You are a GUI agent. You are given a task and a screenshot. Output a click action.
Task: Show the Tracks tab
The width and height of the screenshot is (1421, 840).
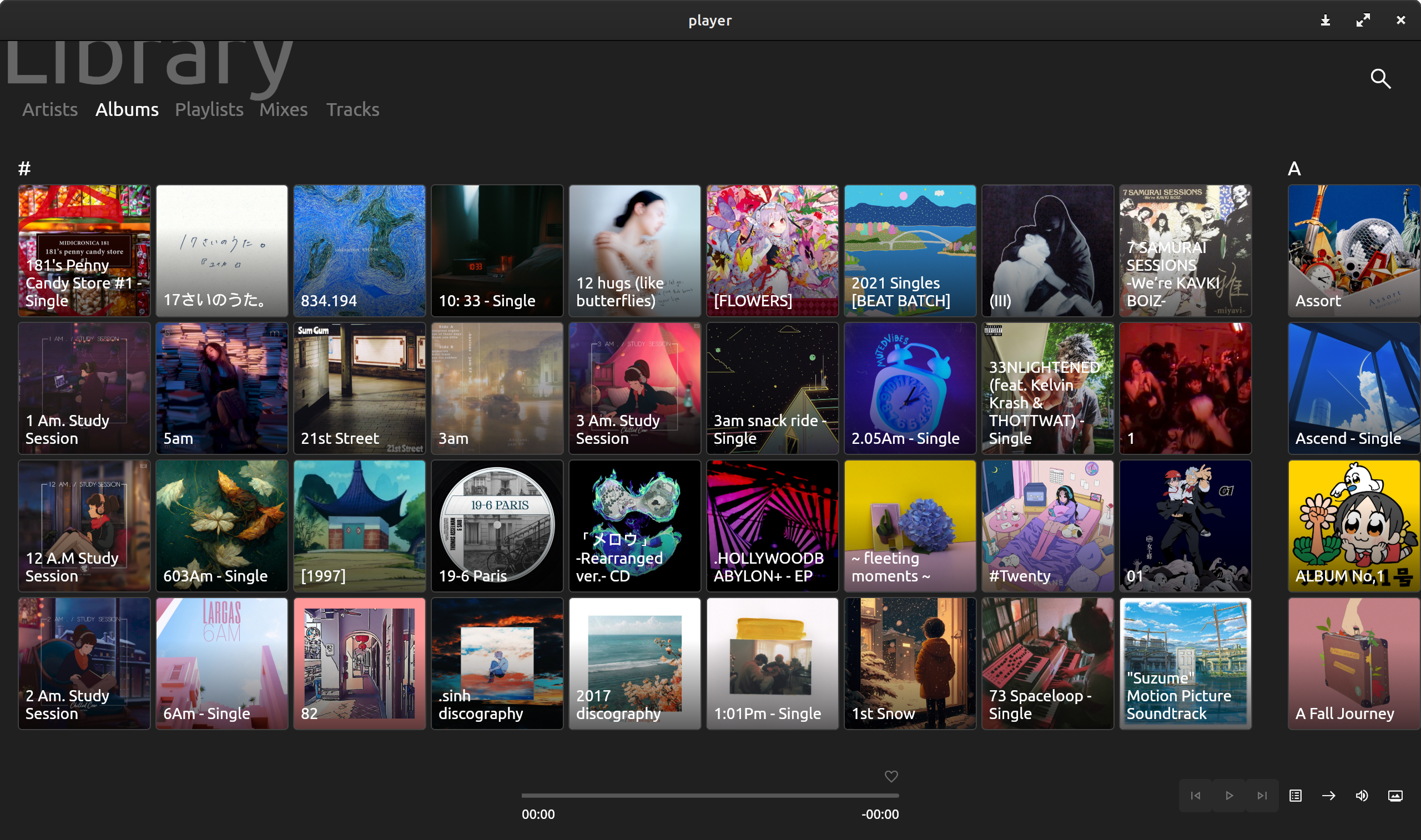tap(352, 109)
